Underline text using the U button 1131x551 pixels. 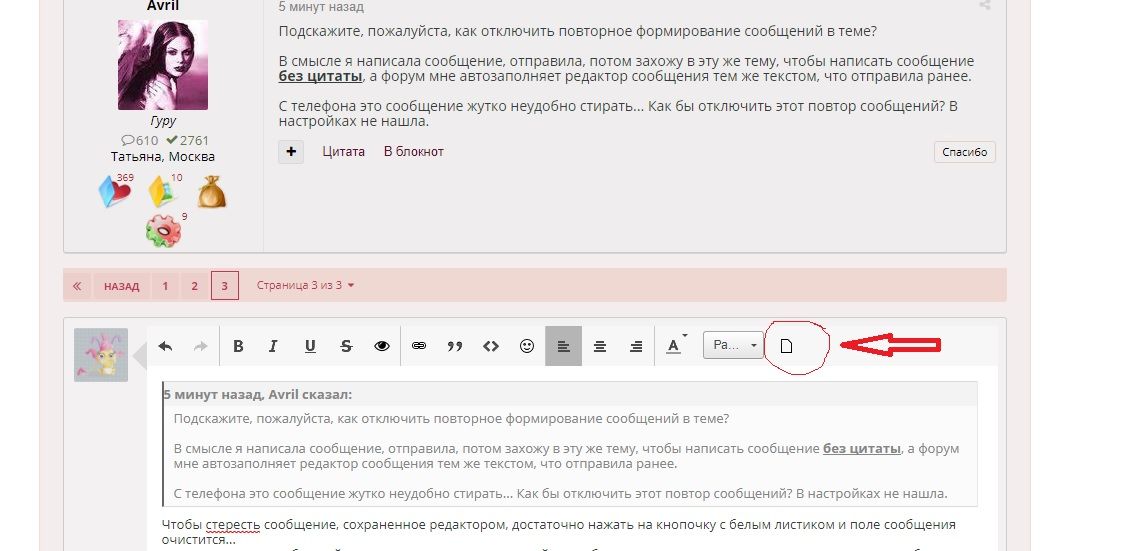pyautogui.click(x=310, y=346)
